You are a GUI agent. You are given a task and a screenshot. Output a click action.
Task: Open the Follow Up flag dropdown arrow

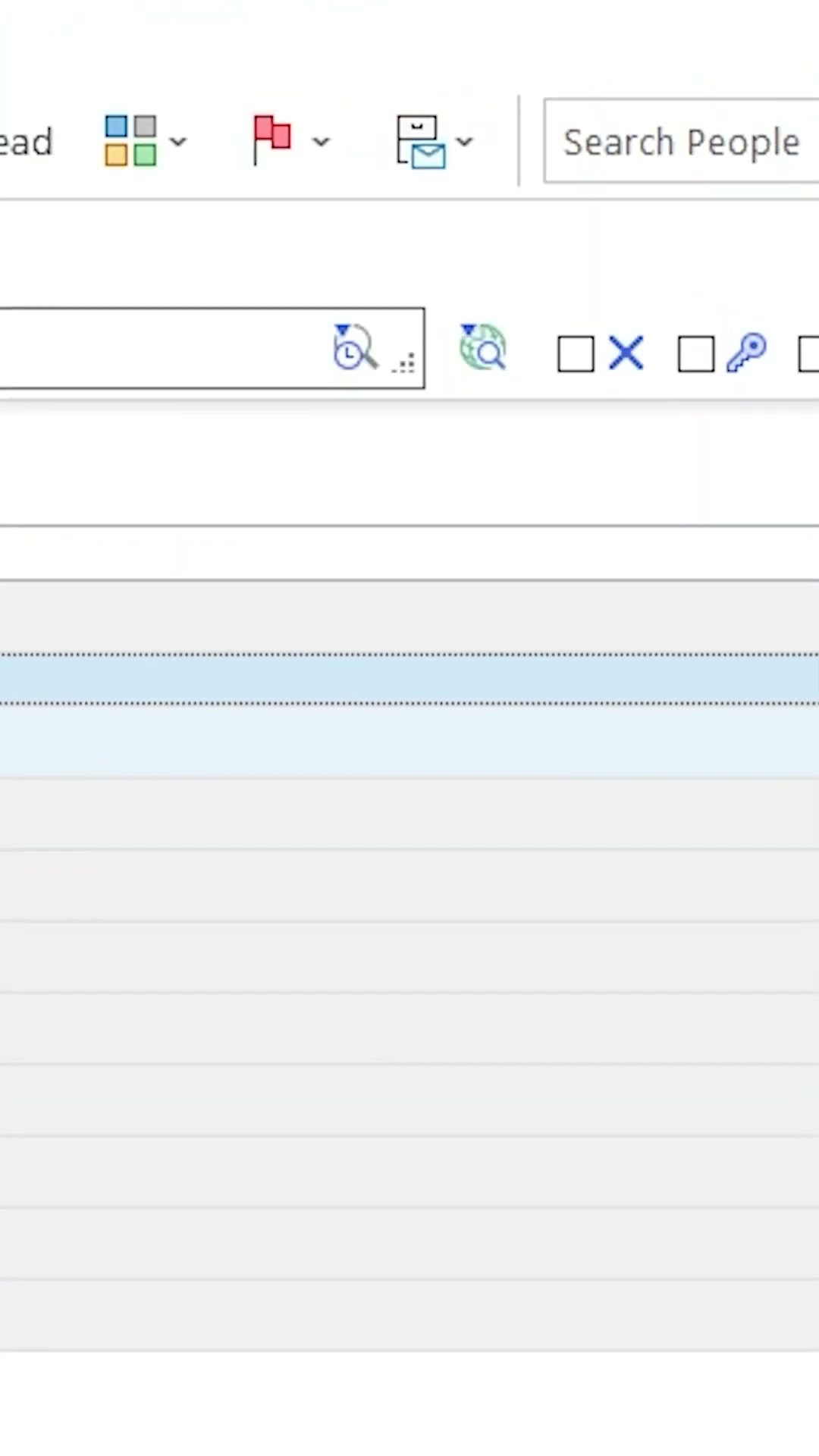click(322, 142)
